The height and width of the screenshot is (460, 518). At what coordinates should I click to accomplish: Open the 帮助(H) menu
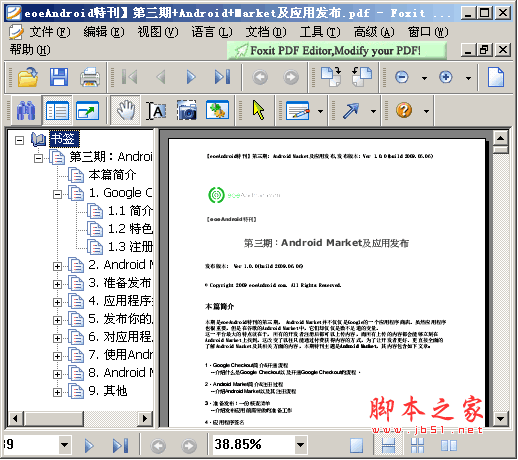coord(30,50)
